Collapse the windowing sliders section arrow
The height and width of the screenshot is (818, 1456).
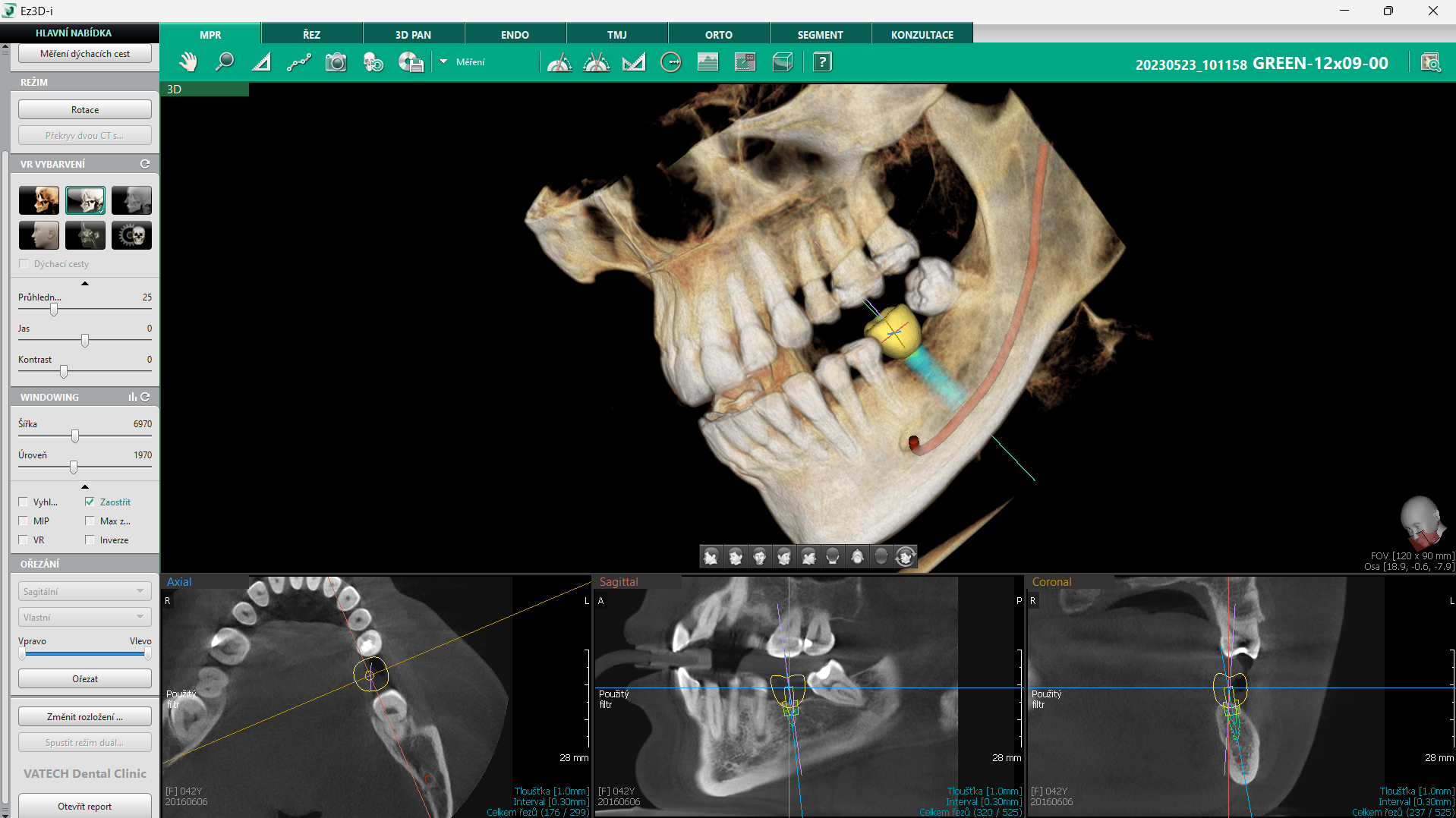(x=85, y=486)
